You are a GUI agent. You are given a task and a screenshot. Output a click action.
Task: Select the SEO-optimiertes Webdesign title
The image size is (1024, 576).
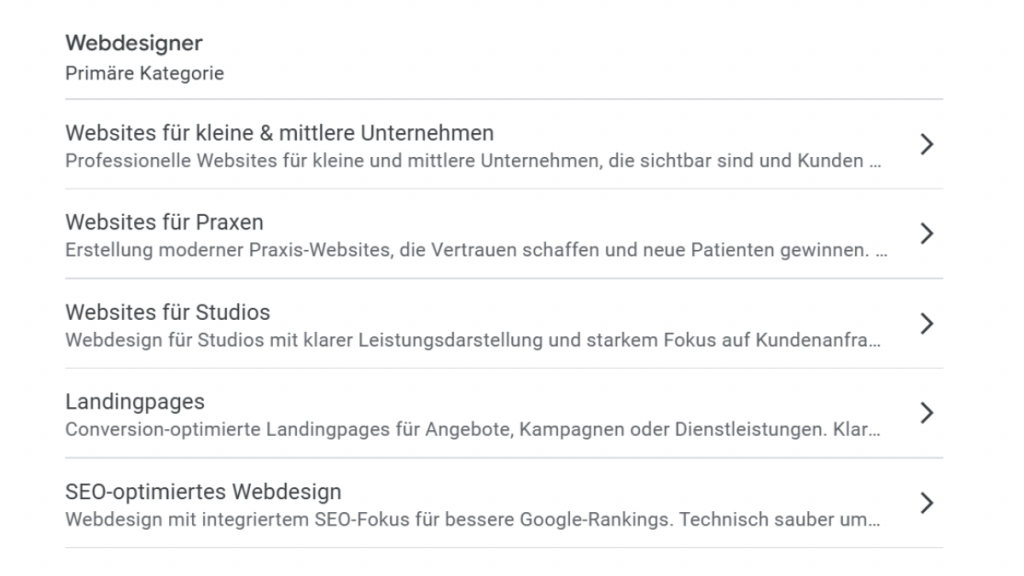(203, 492)
